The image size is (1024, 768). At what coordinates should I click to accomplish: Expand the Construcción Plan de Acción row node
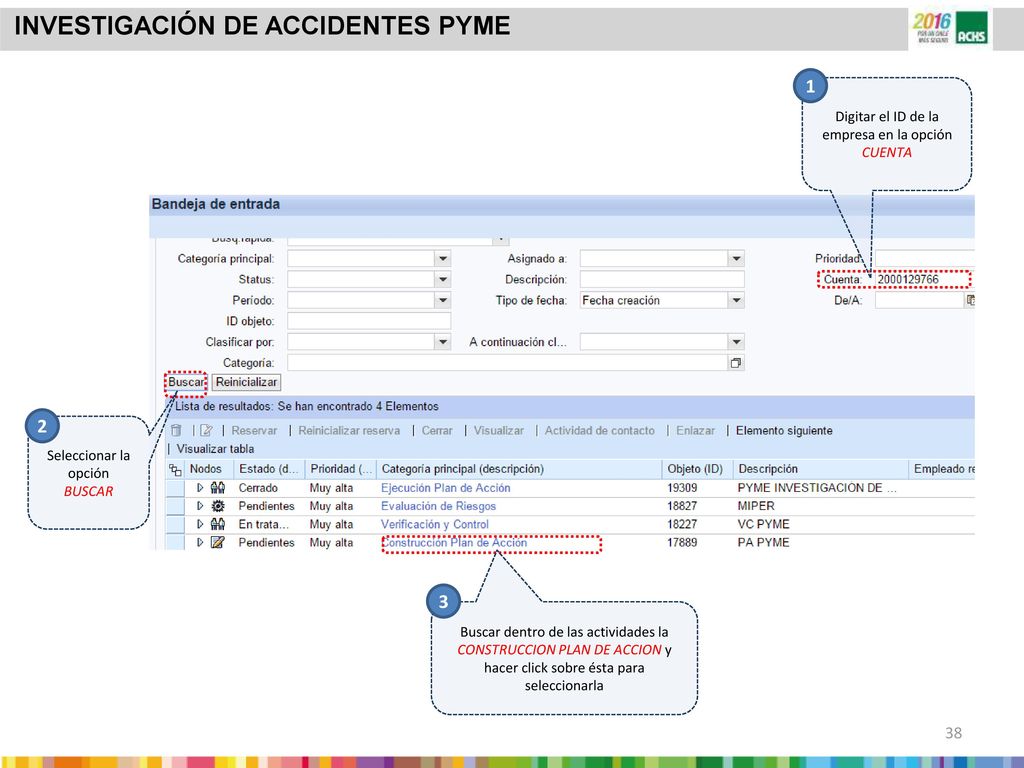[200, 543]
